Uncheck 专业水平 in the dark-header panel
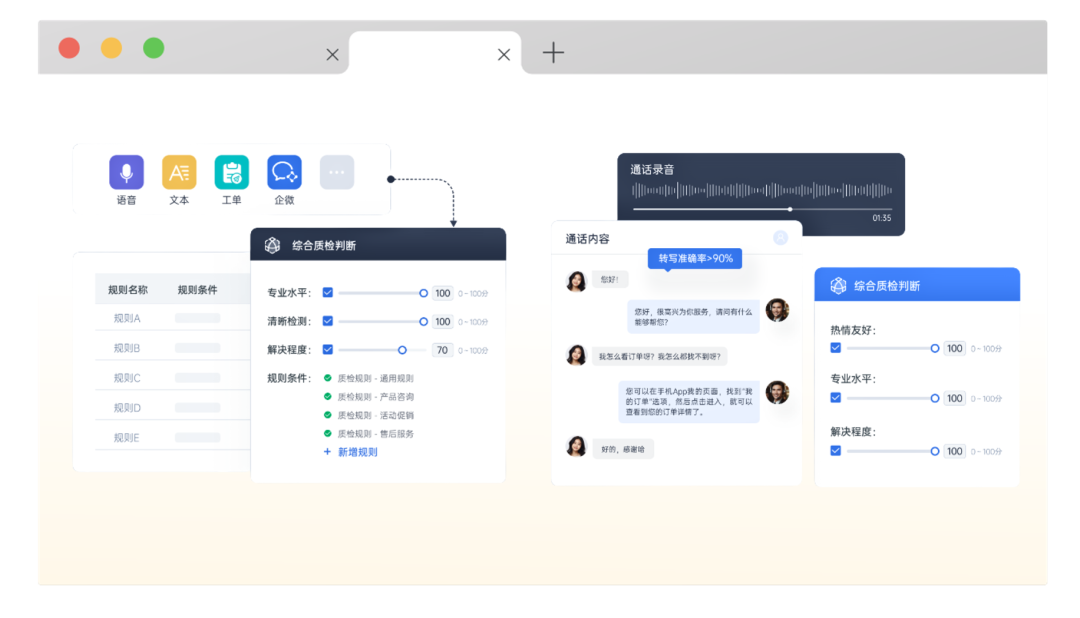This screenshot has width=1080, height=618. pyautogui.click(x=328, y=293)
